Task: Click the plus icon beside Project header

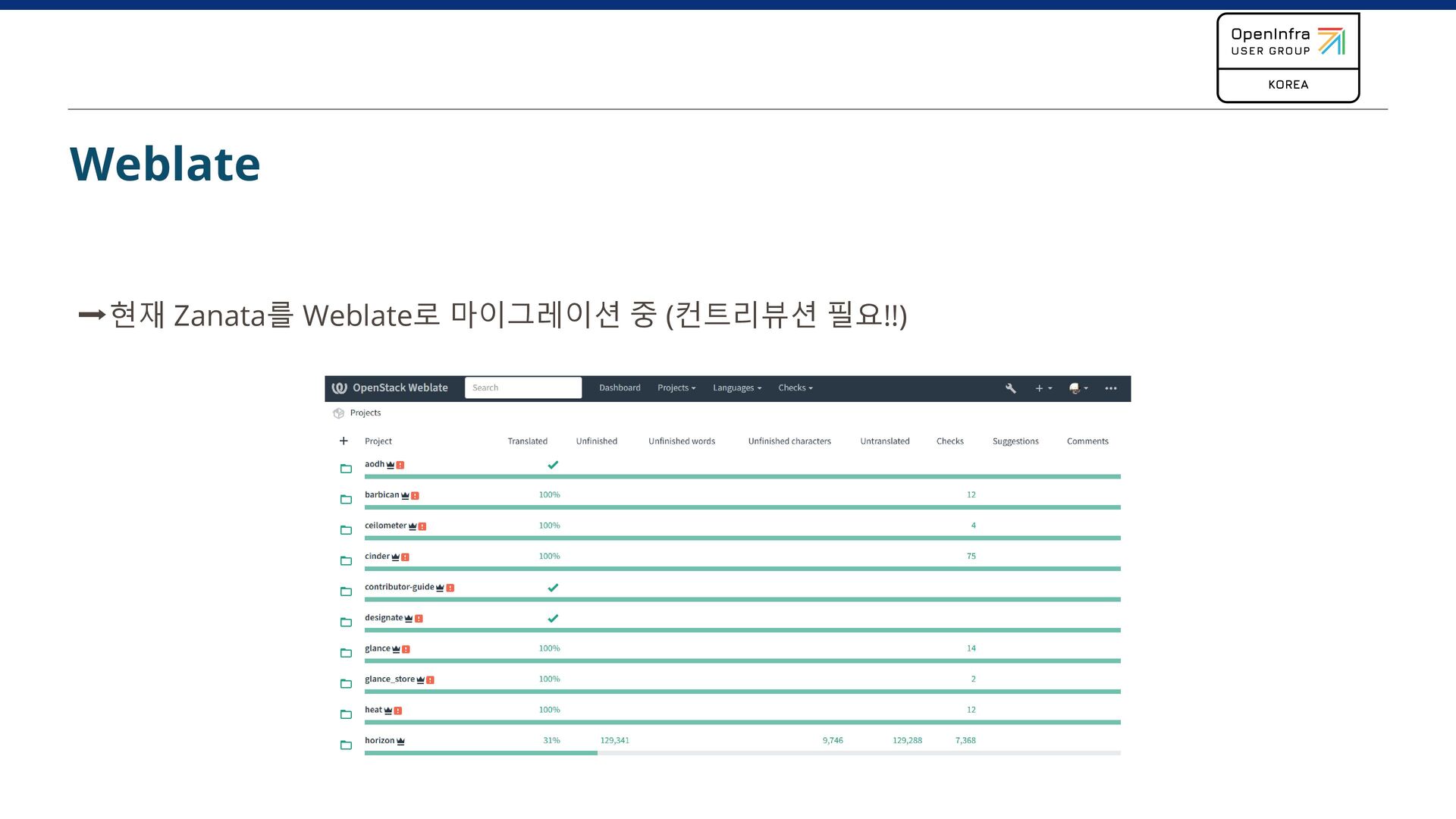Action: 344,441
